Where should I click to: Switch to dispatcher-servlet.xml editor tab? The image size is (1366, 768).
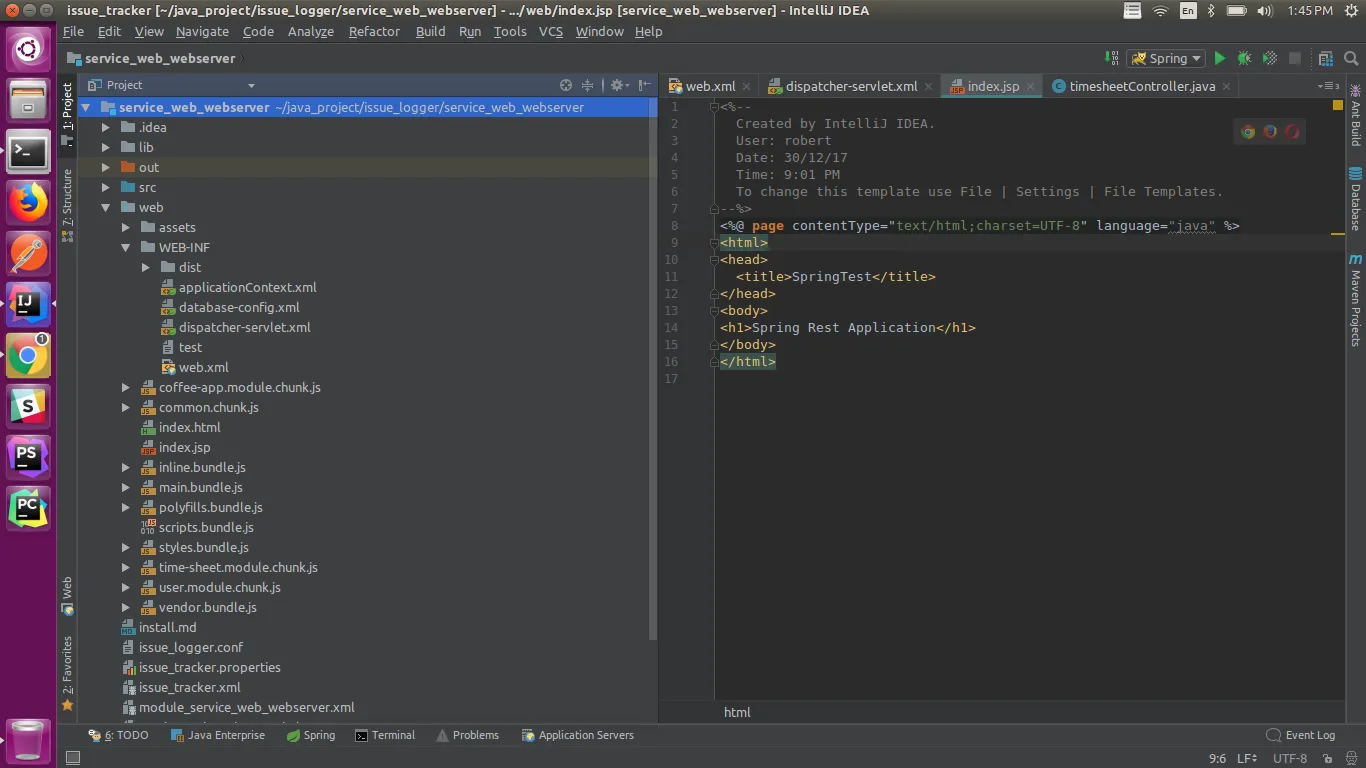851,86
